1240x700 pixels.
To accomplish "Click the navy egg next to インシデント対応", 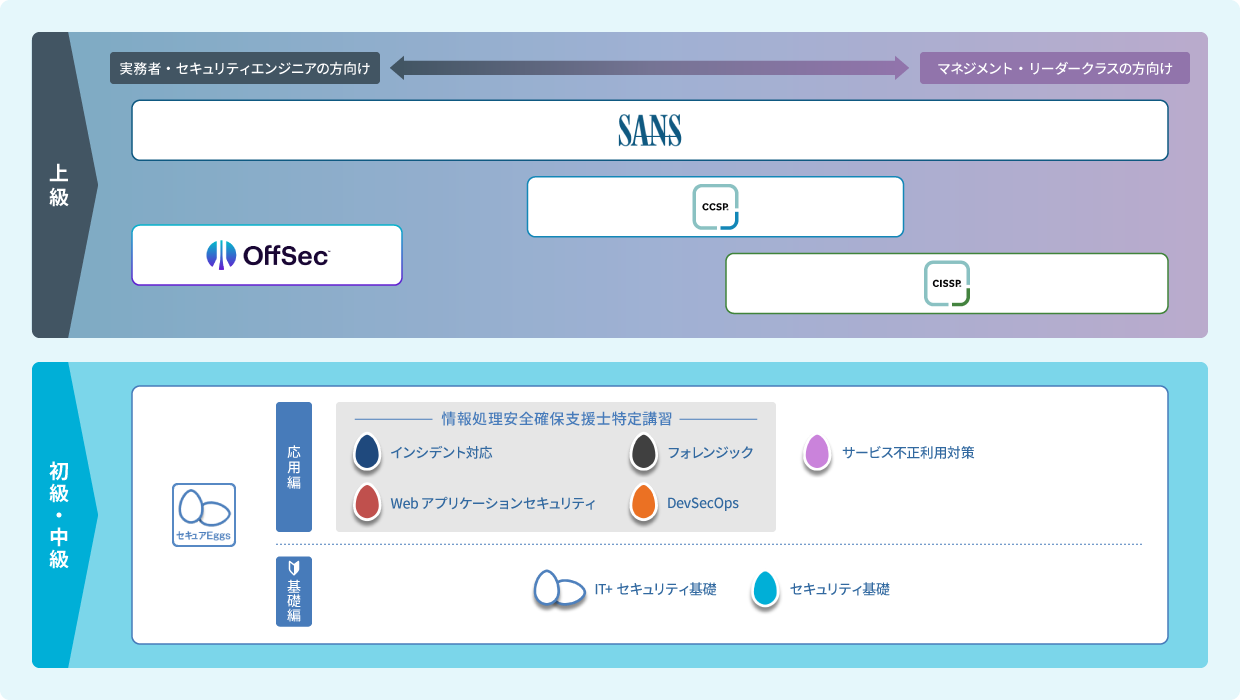I will tap(367, 452).
